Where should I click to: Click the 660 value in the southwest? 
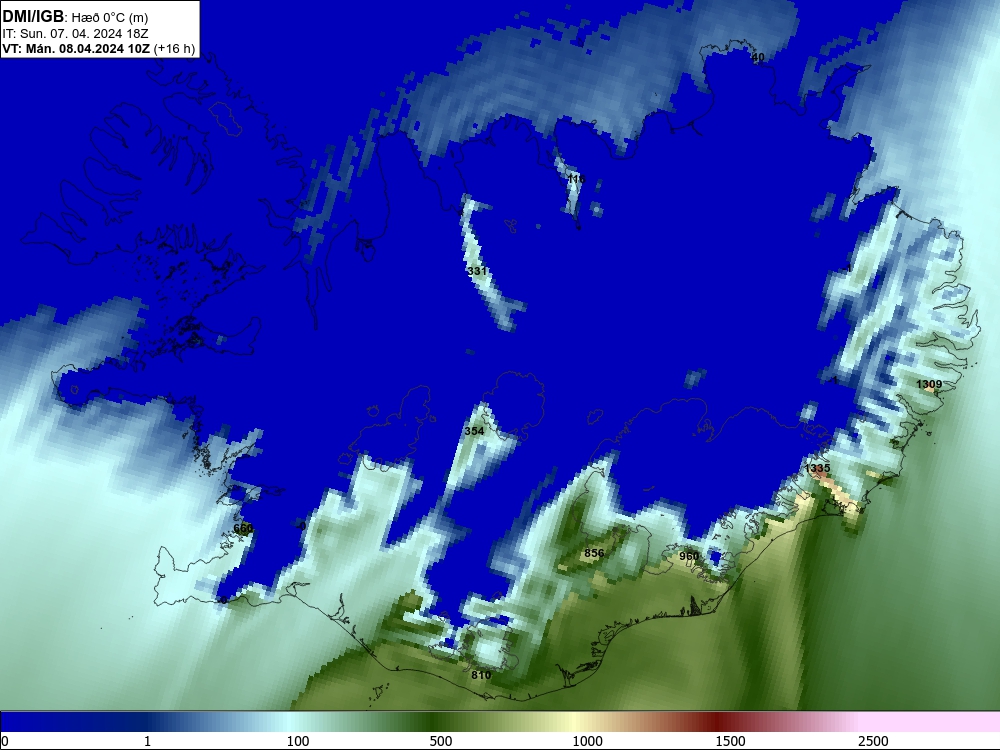pyautogui.click(x=243, y=529)
